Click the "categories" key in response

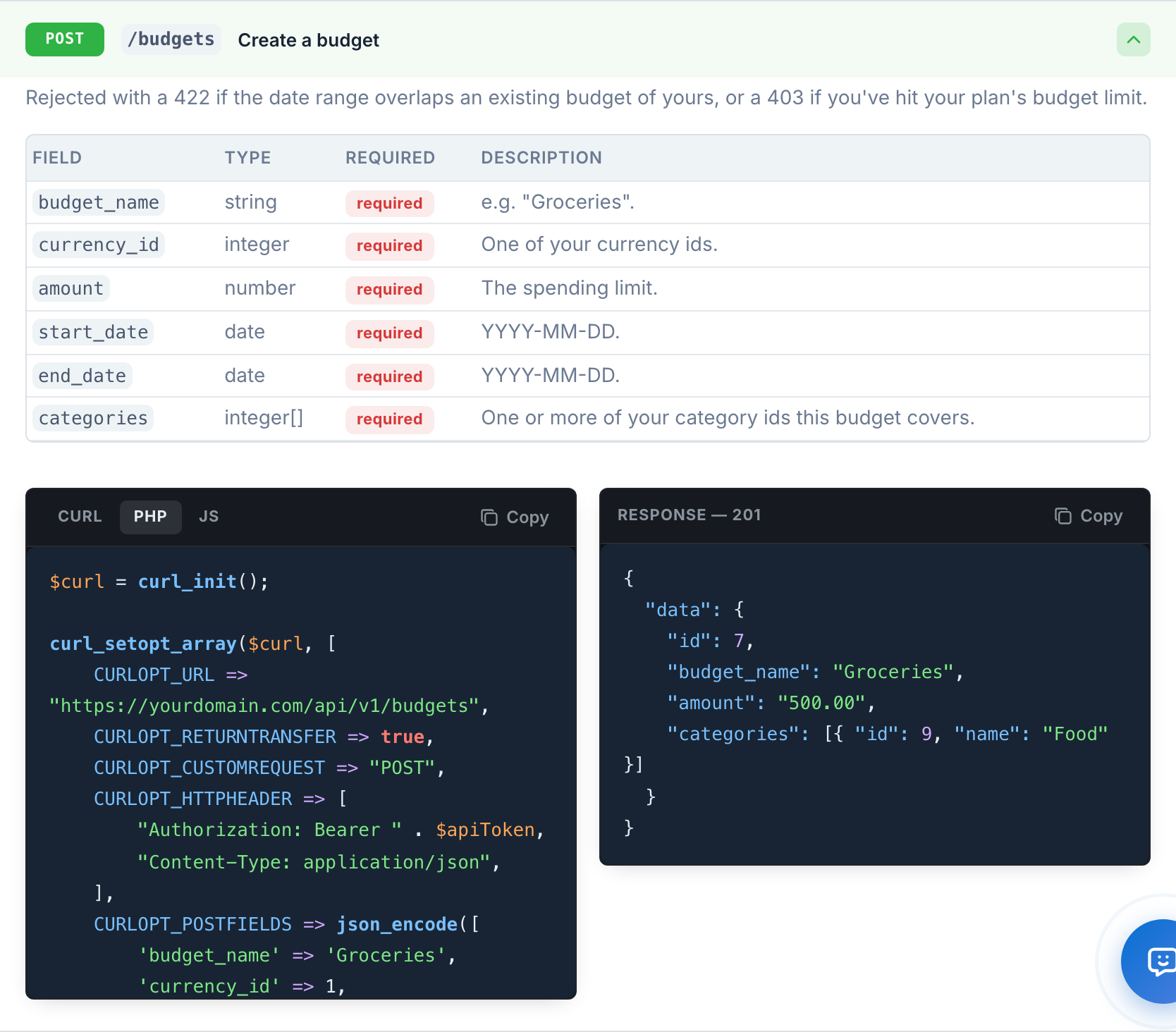click(733, 734)
